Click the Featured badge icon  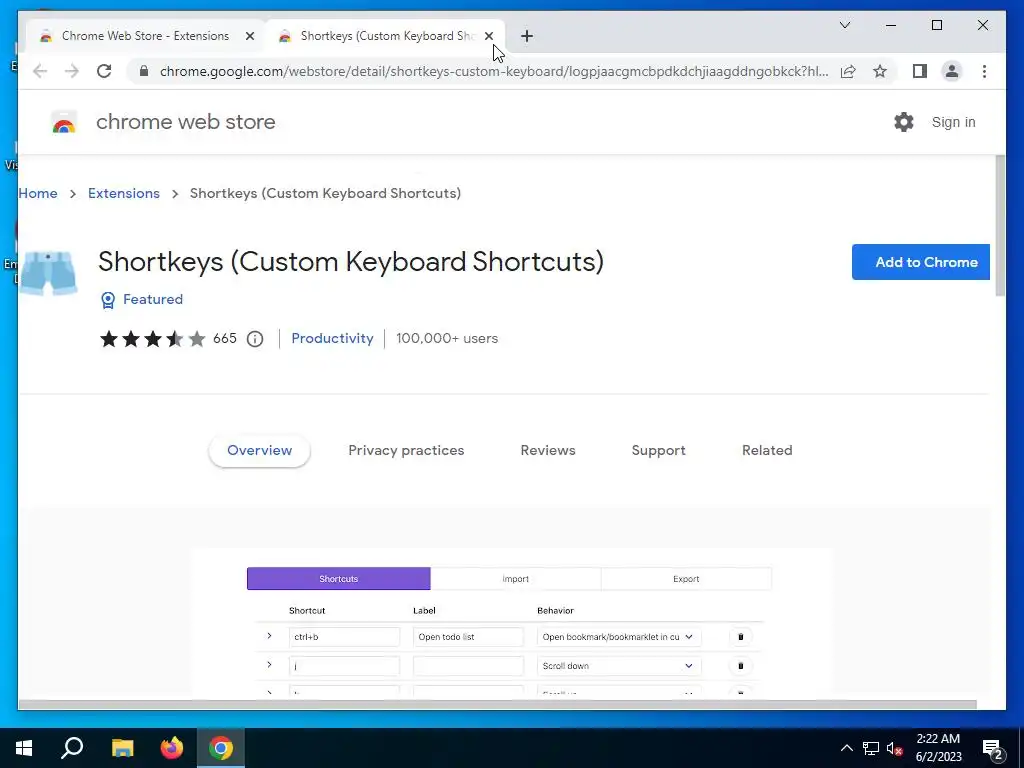(108, 300)
